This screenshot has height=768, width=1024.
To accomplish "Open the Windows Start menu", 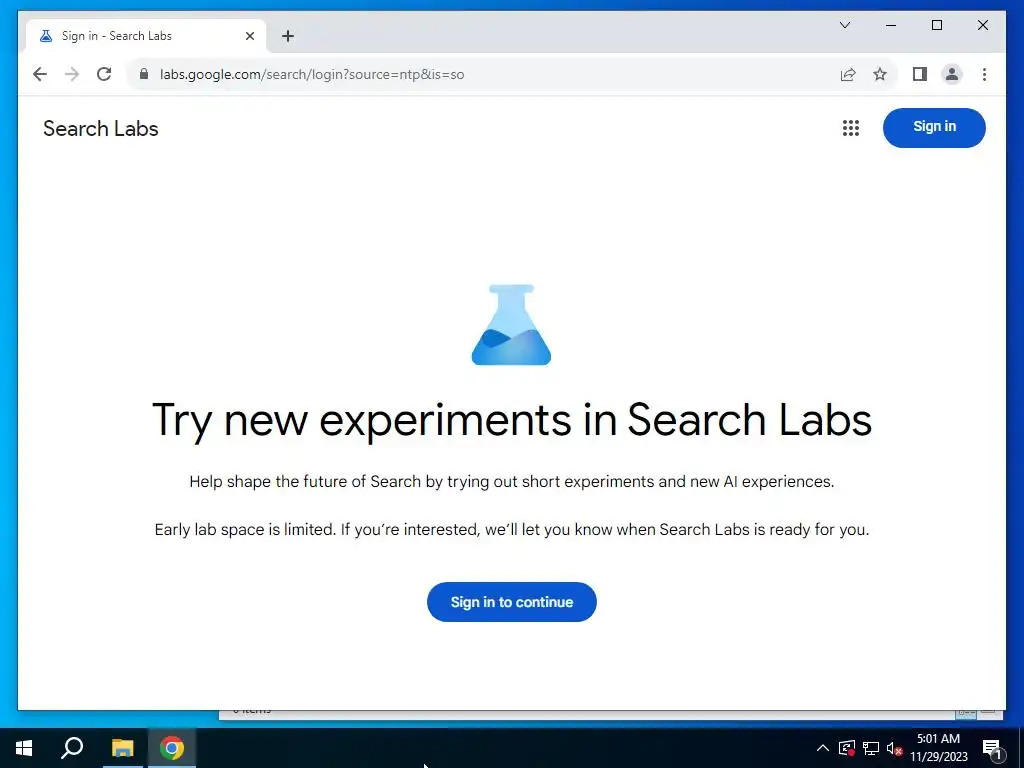I will coord(24,748).
